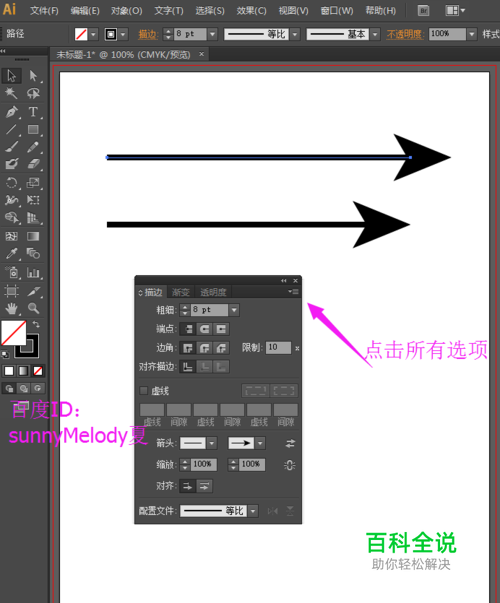Select the Artboard tool
This screenshot has height=603, width=500.
(x=12, y=291)
